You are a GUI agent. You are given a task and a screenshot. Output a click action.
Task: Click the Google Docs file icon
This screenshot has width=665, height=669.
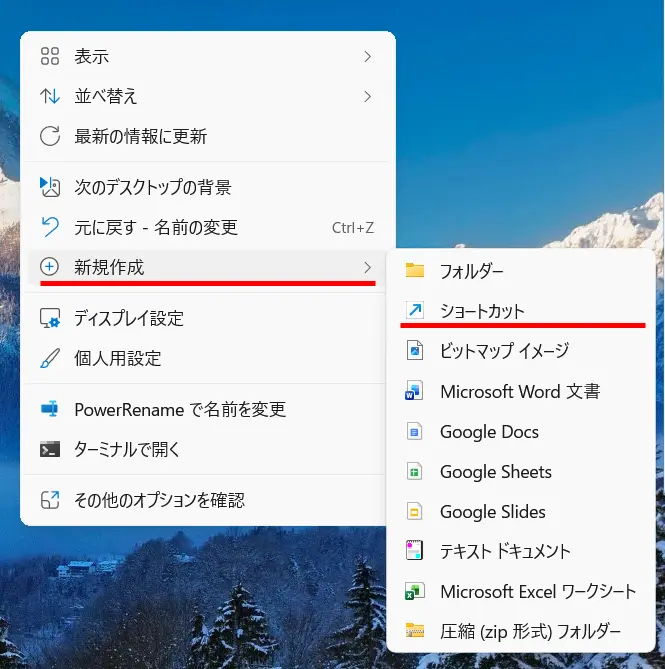(415, 431)
